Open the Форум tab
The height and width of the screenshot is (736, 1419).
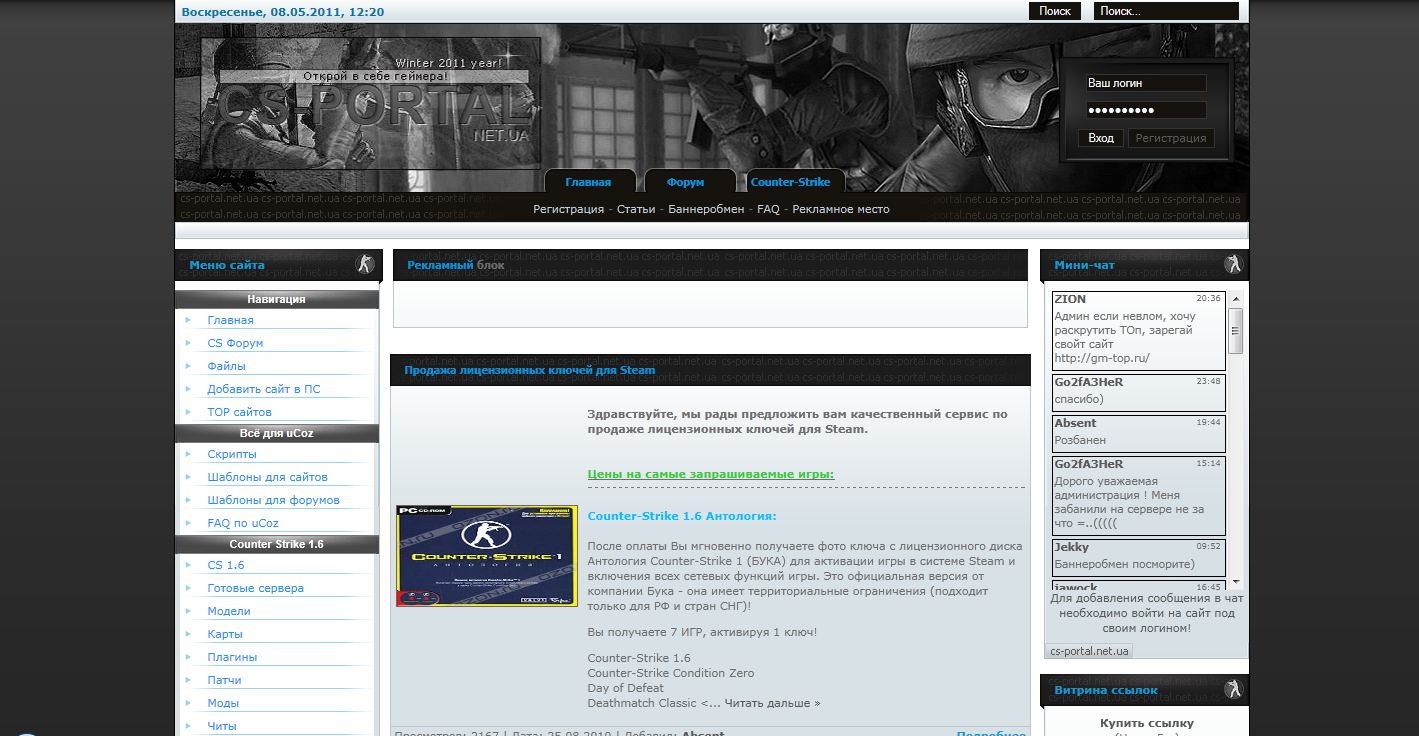point(686,182)
